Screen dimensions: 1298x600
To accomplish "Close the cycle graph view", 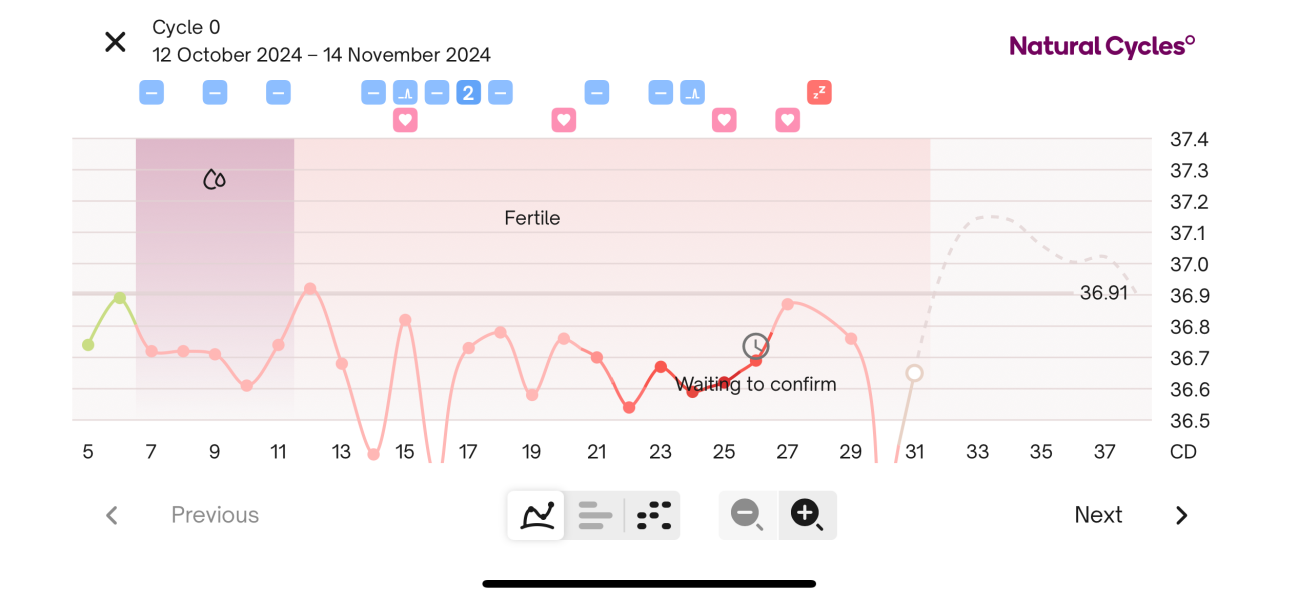I will (x=116, y=42).
